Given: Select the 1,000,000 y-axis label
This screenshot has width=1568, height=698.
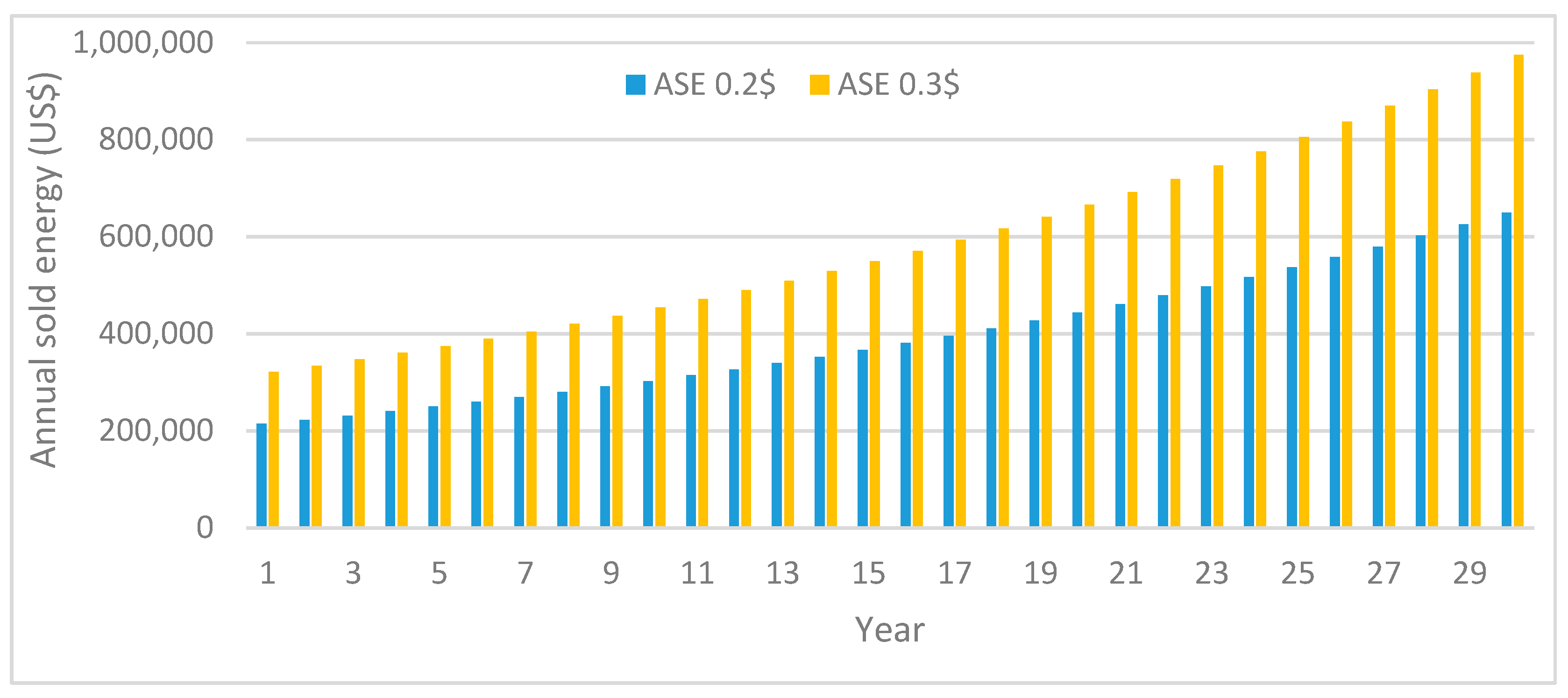Looking at the screenshot, I should click(143, 42).
